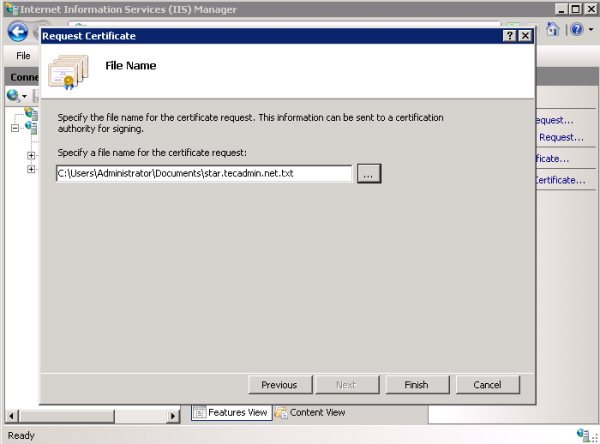Open the Help question mark icon
This screenshot has height=444, width=600.
tap(576, 31)
